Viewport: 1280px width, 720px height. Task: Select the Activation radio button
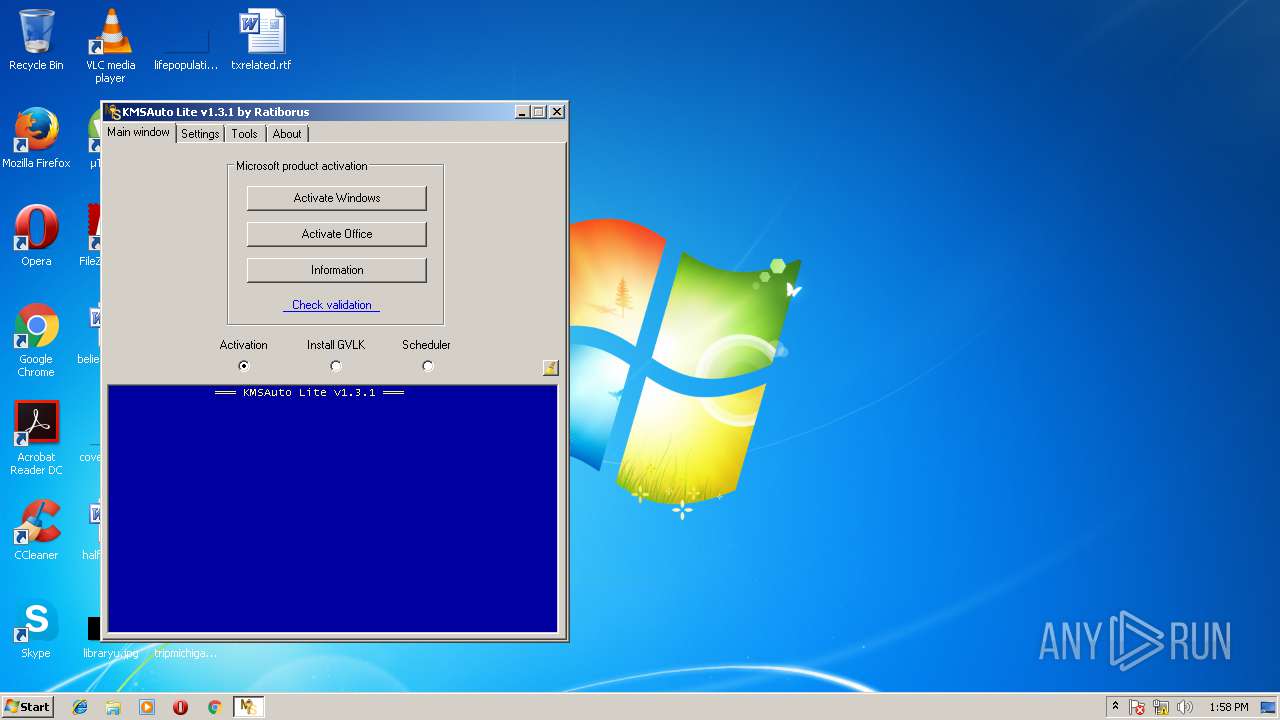244,366
